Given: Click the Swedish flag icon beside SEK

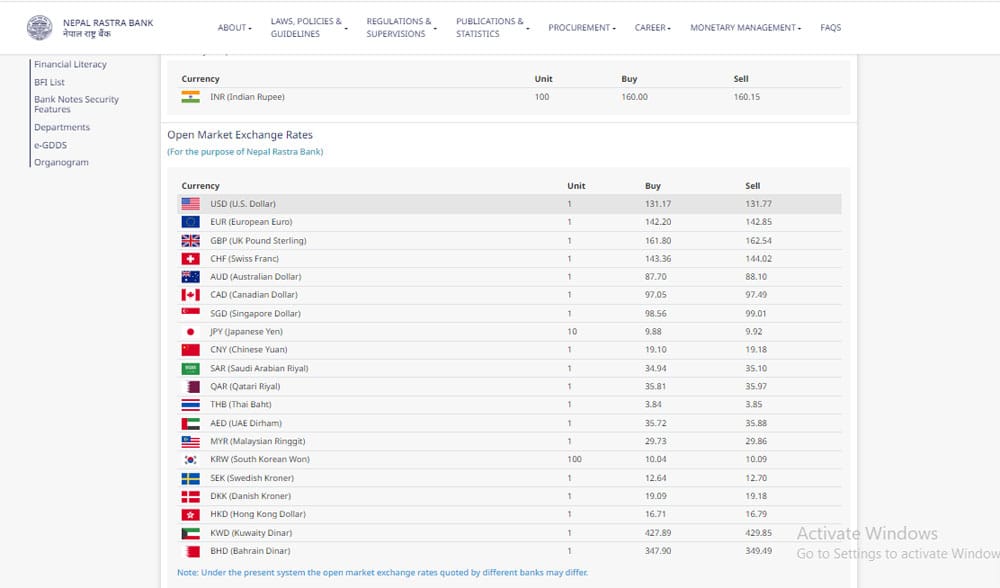Looking at the screenshot, I should coord(190,478).
